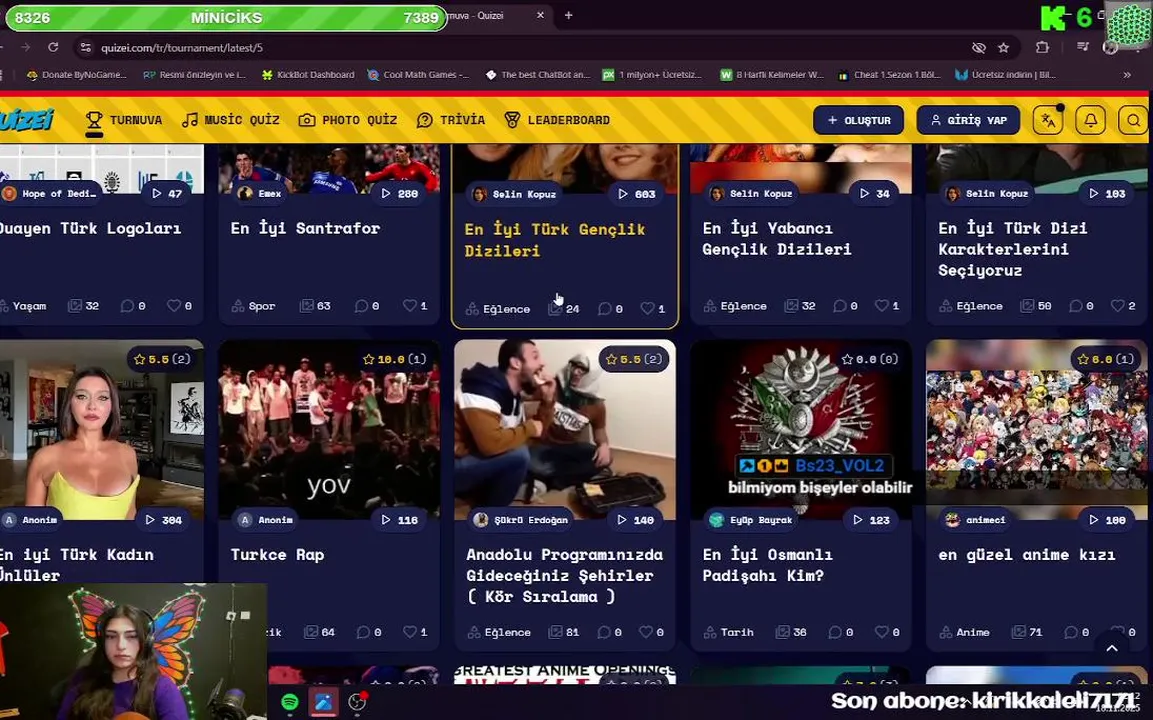Open the Photo Quiz tab
The height and width of the screenshot is (720, 1153).
[x=348, y=120]
